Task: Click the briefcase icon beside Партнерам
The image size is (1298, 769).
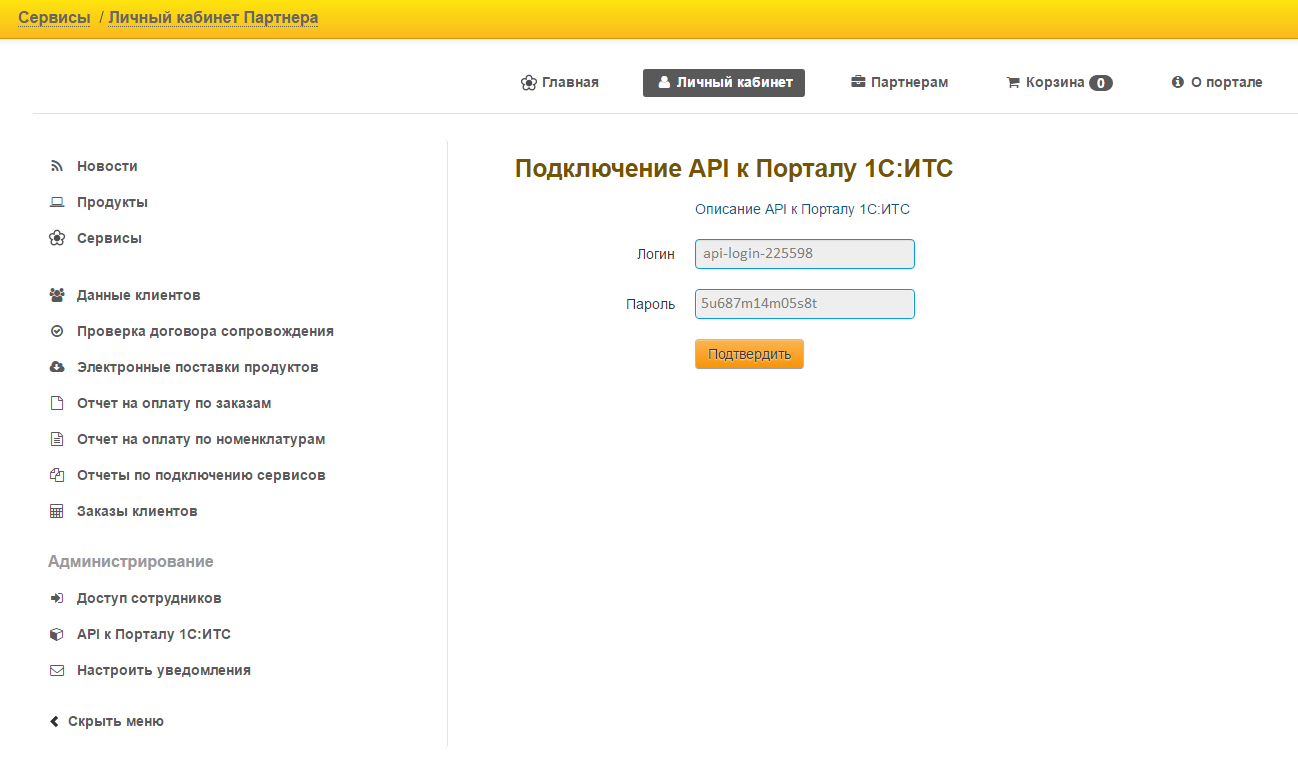Action: coord(858,82)
